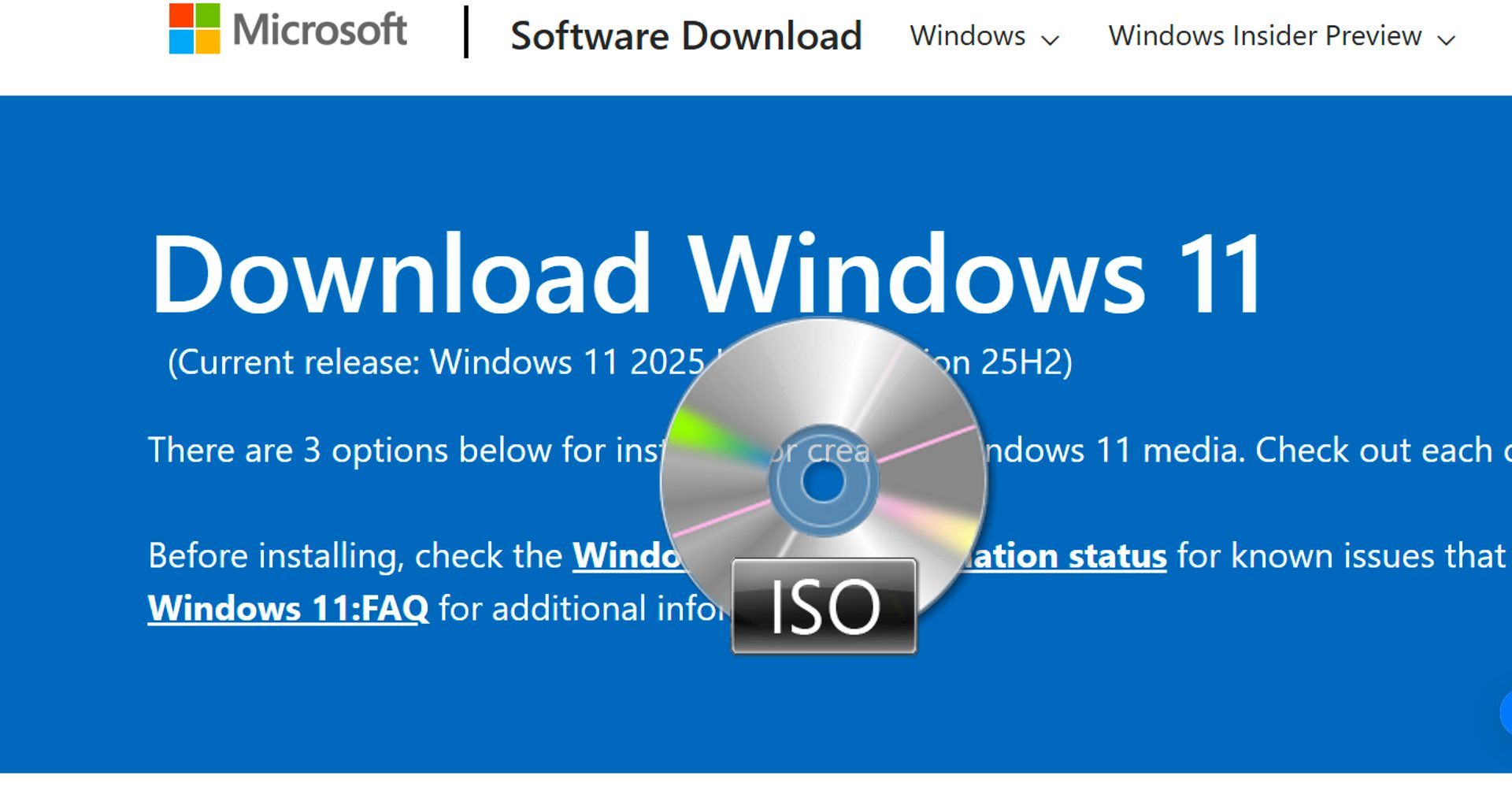Expand the Windows Insider Preview chevron
This screenshot has width=1512, height=794.
[1446, 39]
